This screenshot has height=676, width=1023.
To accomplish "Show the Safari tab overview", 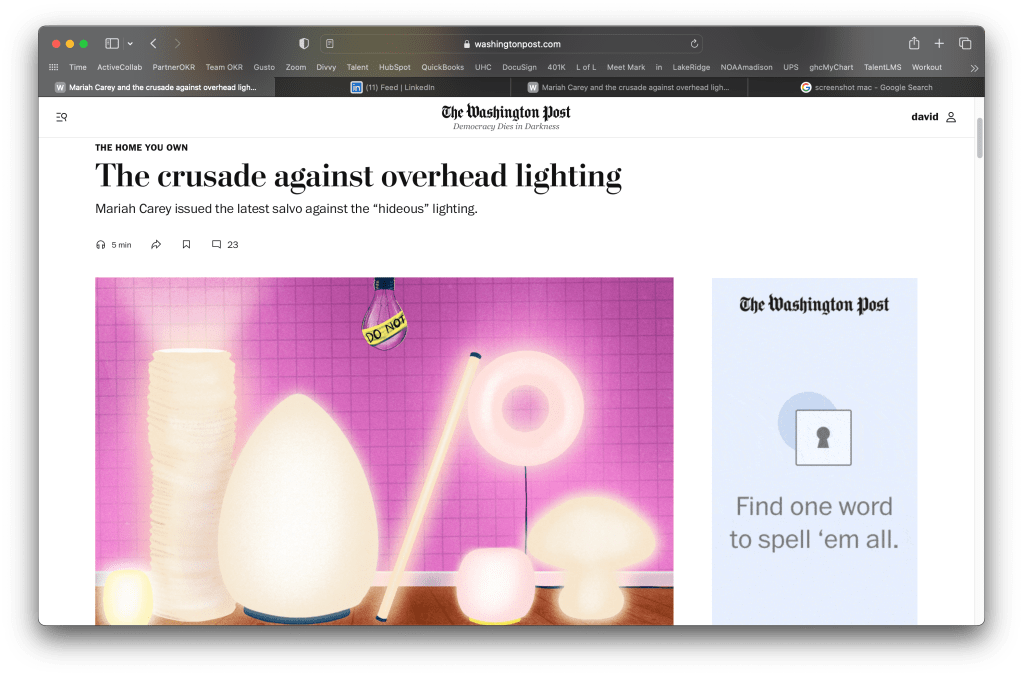I will click(965, 44).
